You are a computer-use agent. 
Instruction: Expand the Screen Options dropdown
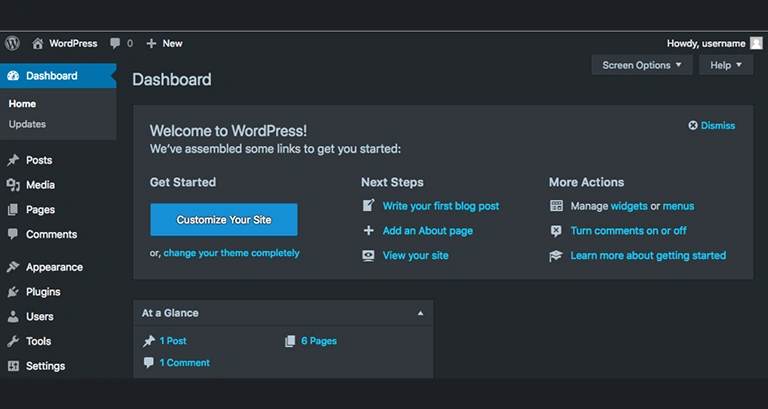click(x=641, y=65)
